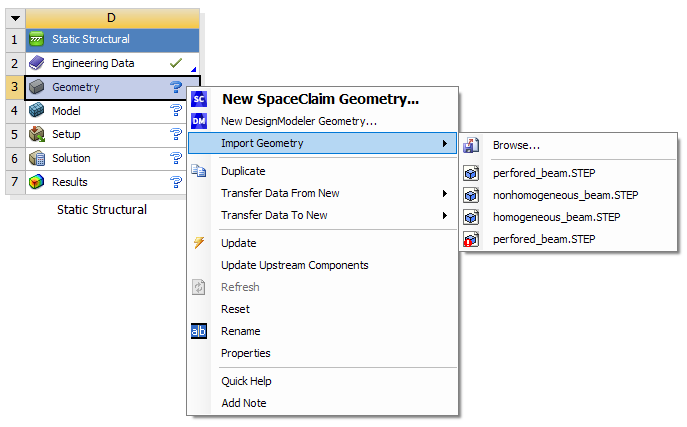This screenshot has height=427, width=687.
Task: Select Geometry cell label
Action: point(76,87)
